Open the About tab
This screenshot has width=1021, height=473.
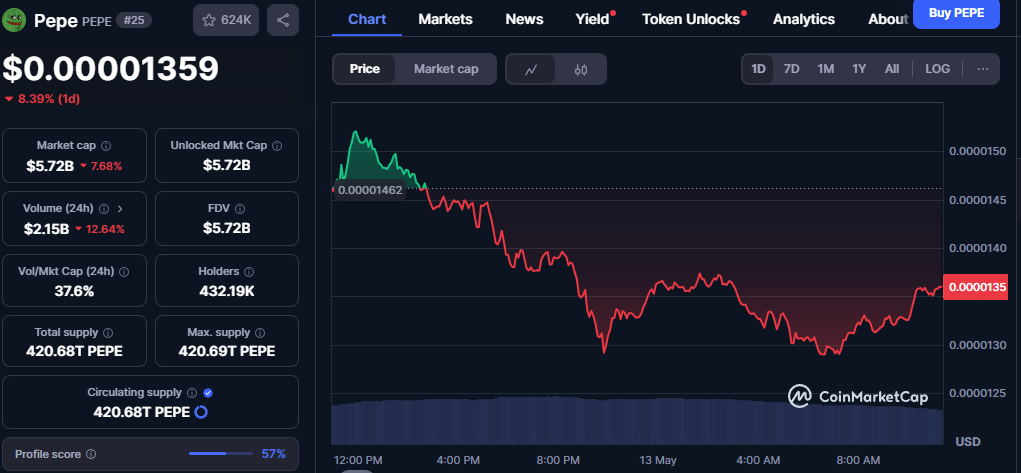(x=888, y=19)
